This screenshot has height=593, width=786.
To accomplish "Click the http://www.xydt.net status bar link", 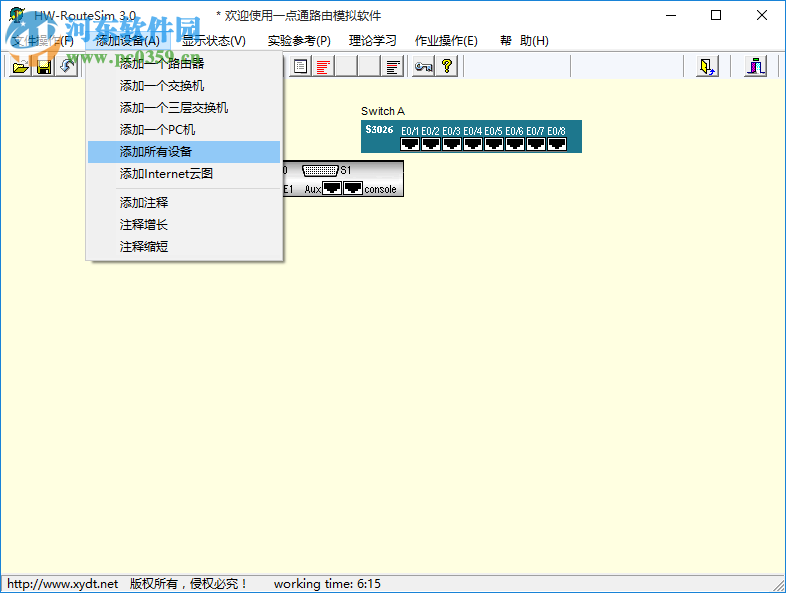I will [63, 584].
